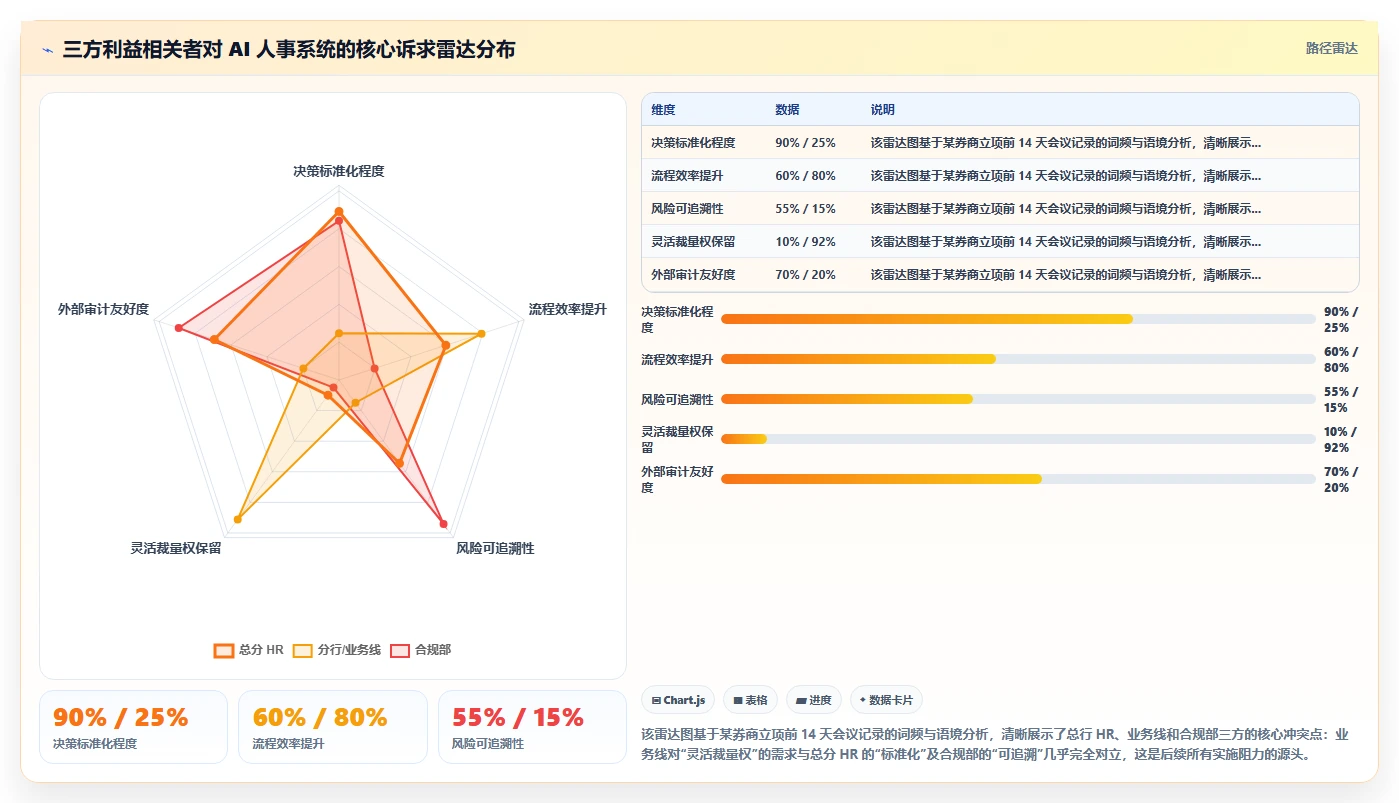Click the 分行/业务线 data point on 灵活裁量权保留 axis

click(237, 519)
